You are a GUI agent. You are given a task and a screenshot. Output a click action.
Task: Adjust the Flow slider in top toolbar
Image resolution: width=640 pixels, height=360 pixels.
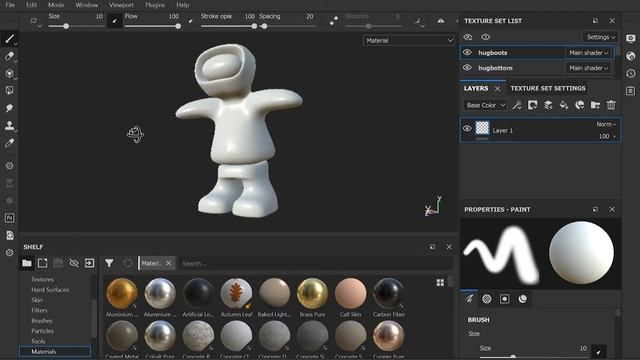152,26
